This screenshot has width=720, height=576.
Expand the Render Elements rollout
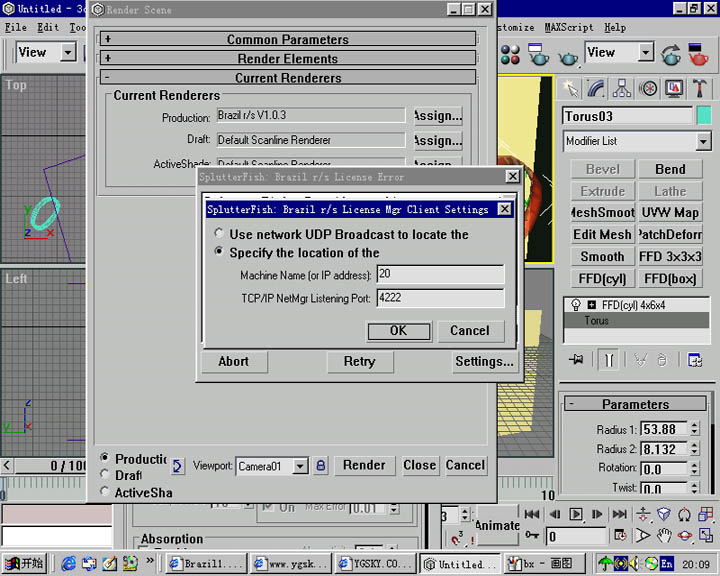(287, 58)
